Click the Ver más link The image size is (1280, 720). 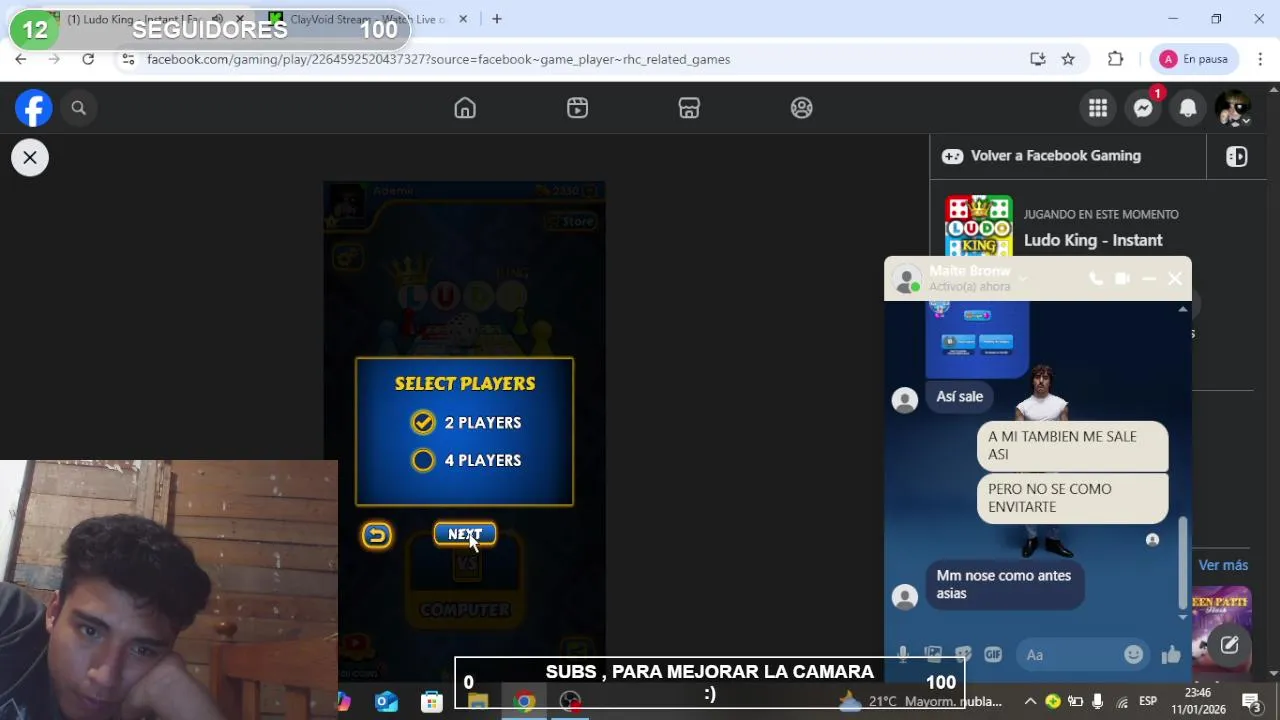coord(1223,565)
